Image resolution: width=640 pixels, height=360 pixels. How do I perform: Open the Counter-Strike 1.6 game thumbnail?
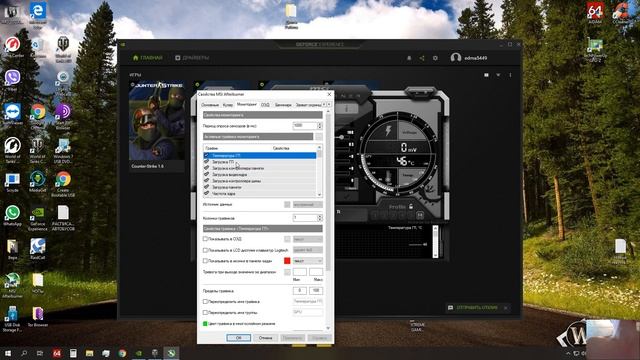click(x=157, y=120)
